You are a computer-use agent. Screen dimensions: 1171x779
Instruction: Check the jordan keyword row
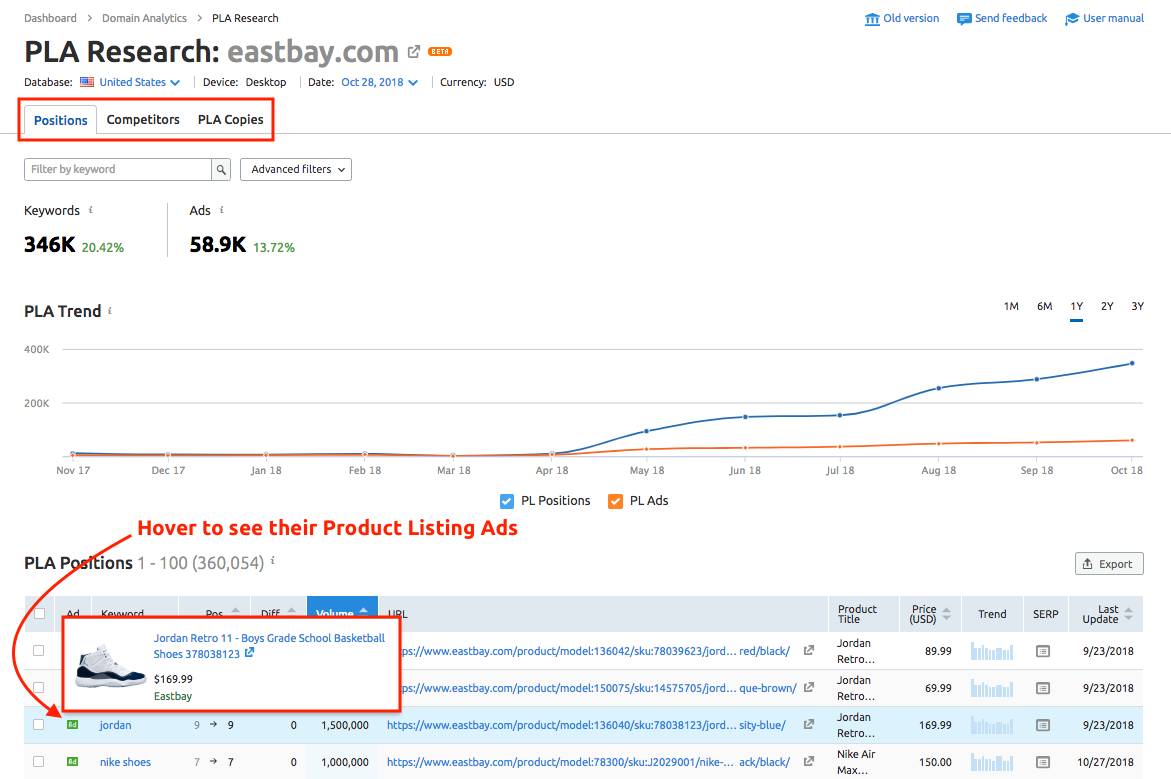(x=39, y=724)
